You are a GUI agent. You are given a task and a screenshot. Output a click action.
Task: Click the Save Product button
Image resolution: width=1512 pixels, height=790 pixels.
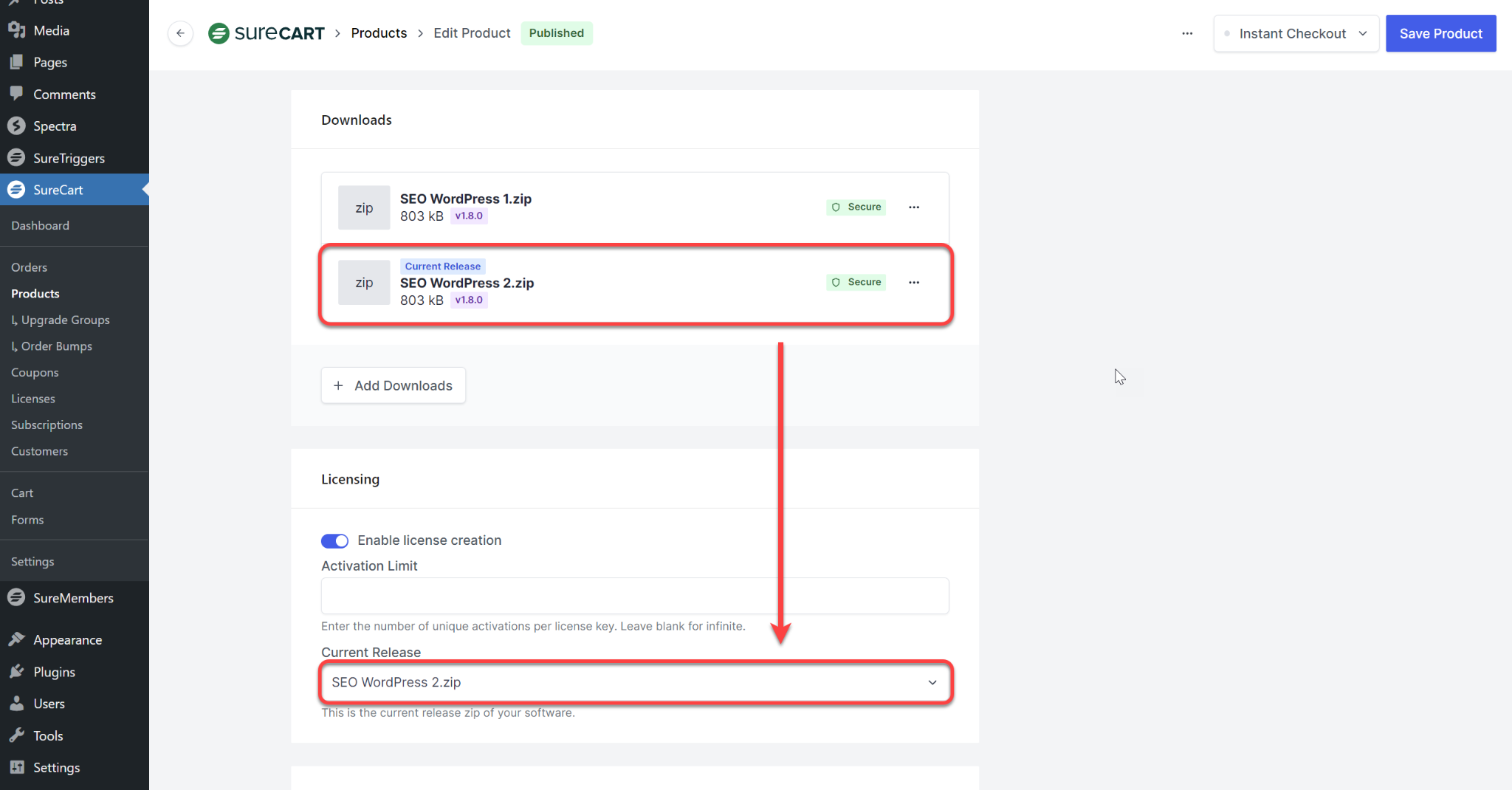[x=1440, y=33]
